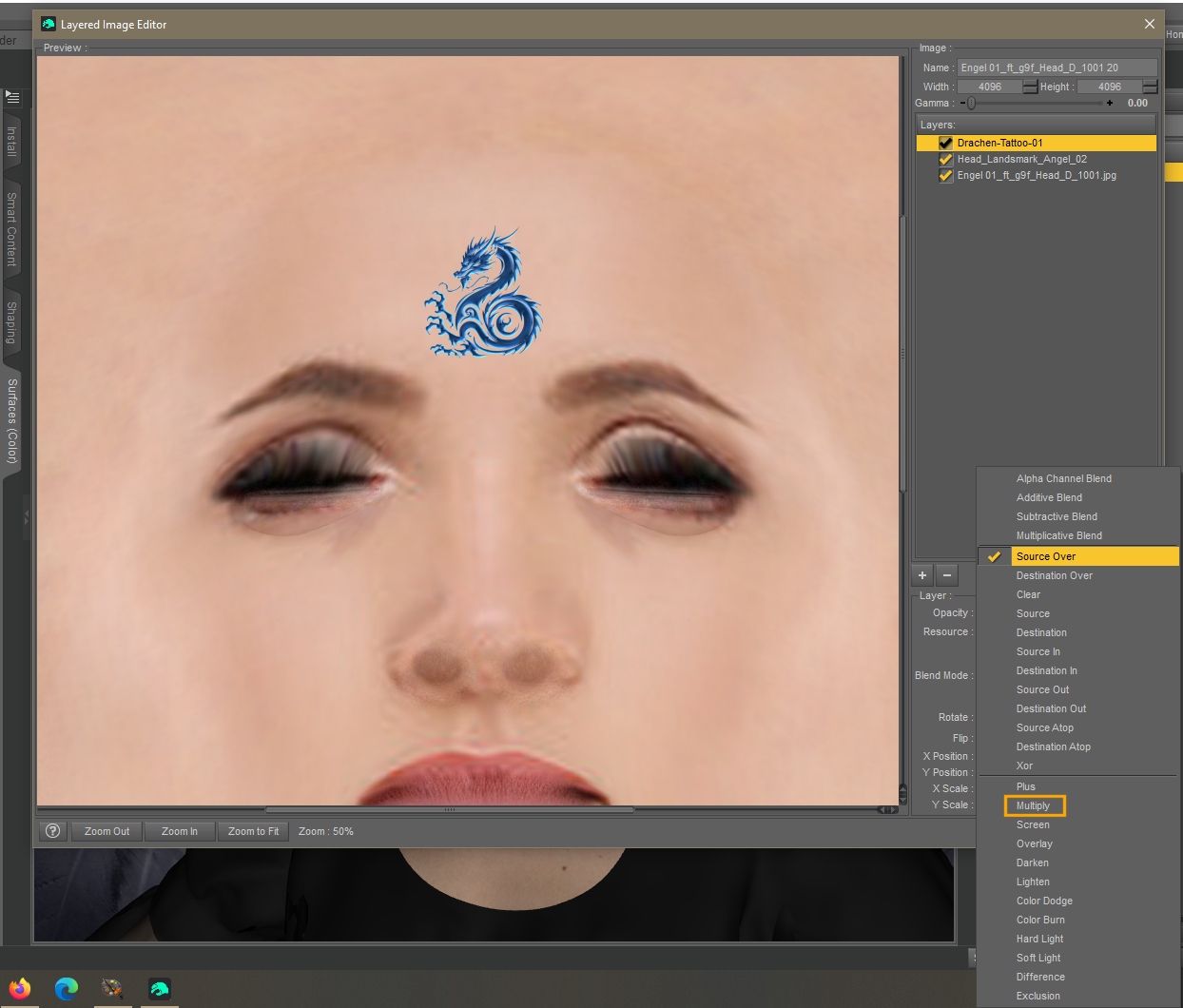
Task: Toggle the Engel 01_ft_g9f_Head_D_1001.jpg layer checkbox
Action: [x=945, y=175]
